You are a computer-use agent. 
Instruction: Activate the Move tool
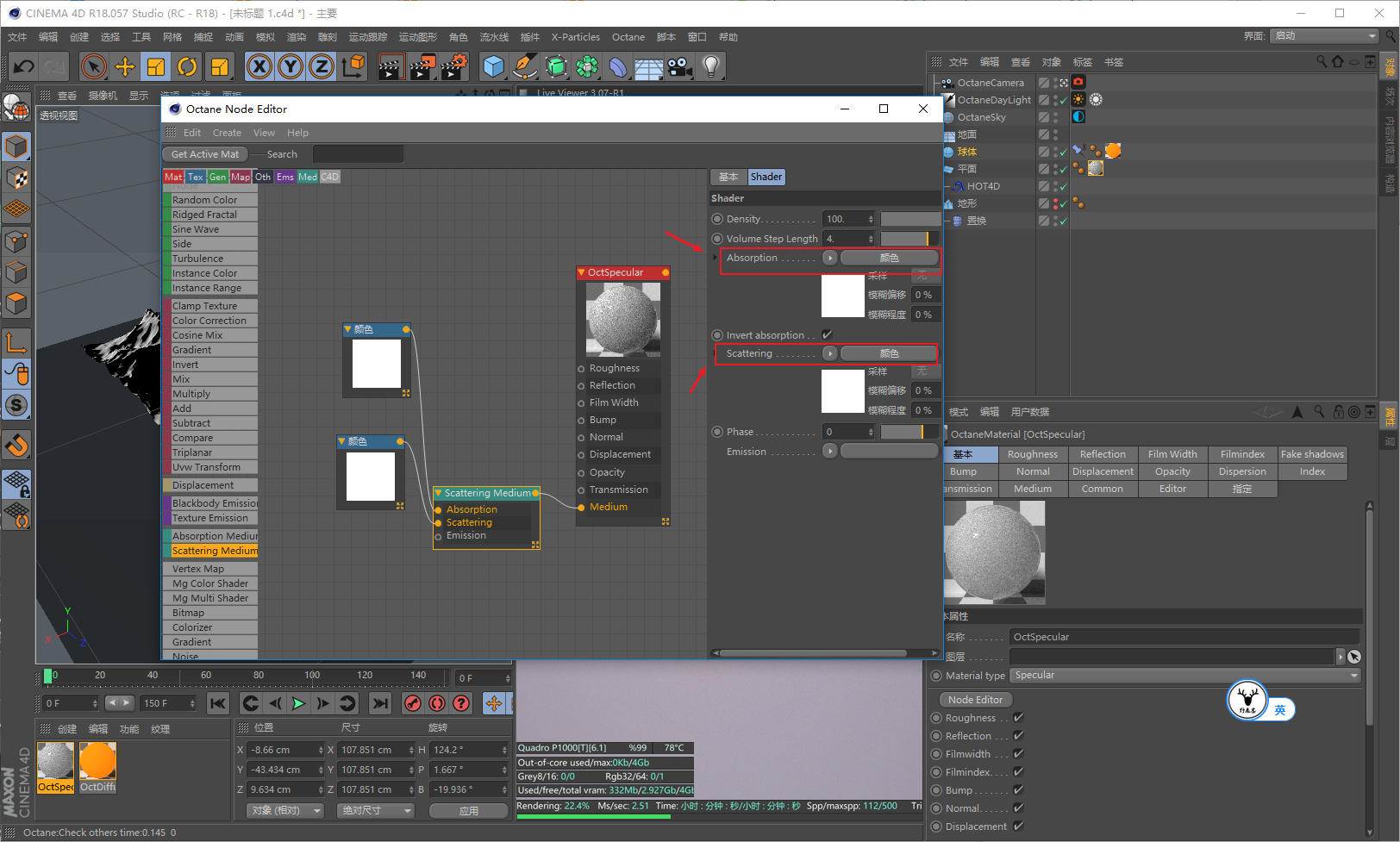tap(125, 66)
